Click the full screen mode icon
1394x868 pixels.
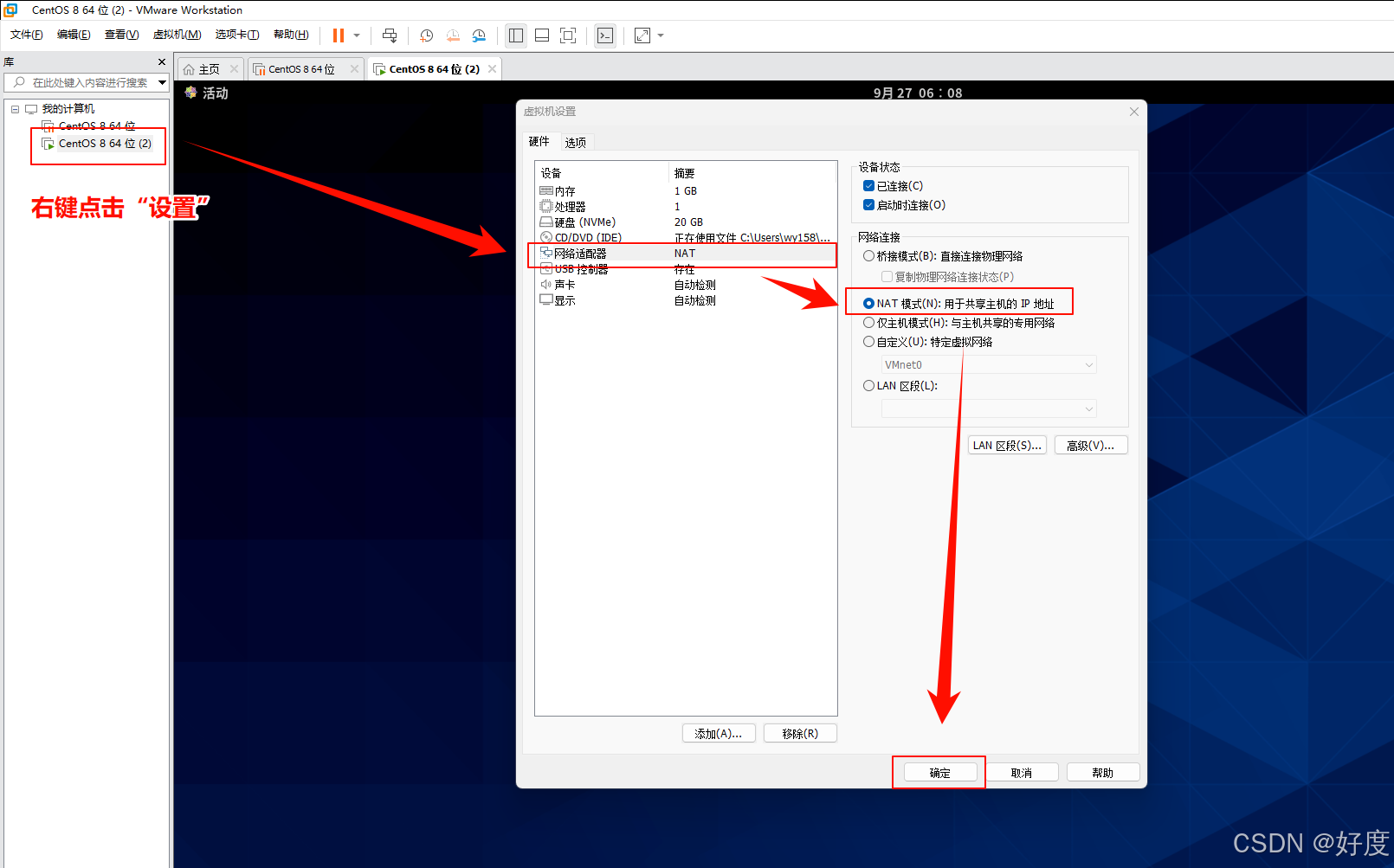[x=568, y=35]
